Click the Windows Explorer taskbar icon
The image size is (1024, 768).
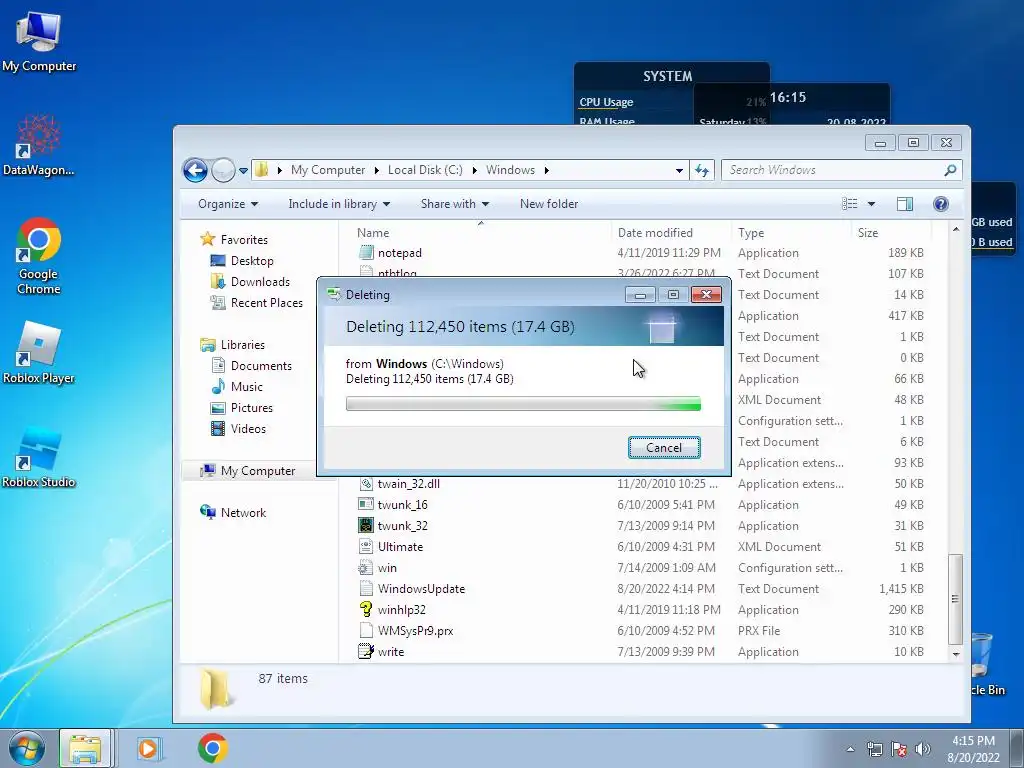pos(86,748)
